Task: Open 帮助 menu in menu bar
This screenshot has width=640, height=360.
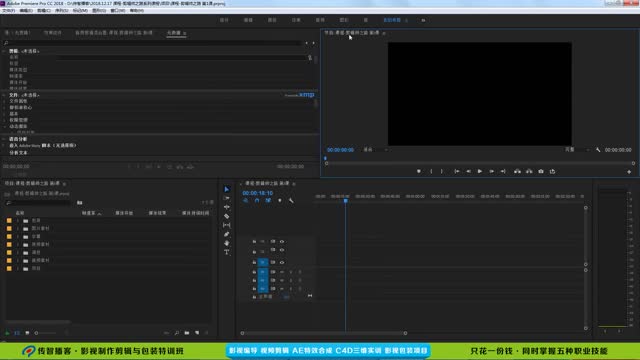Action: (x=136, y=11)
